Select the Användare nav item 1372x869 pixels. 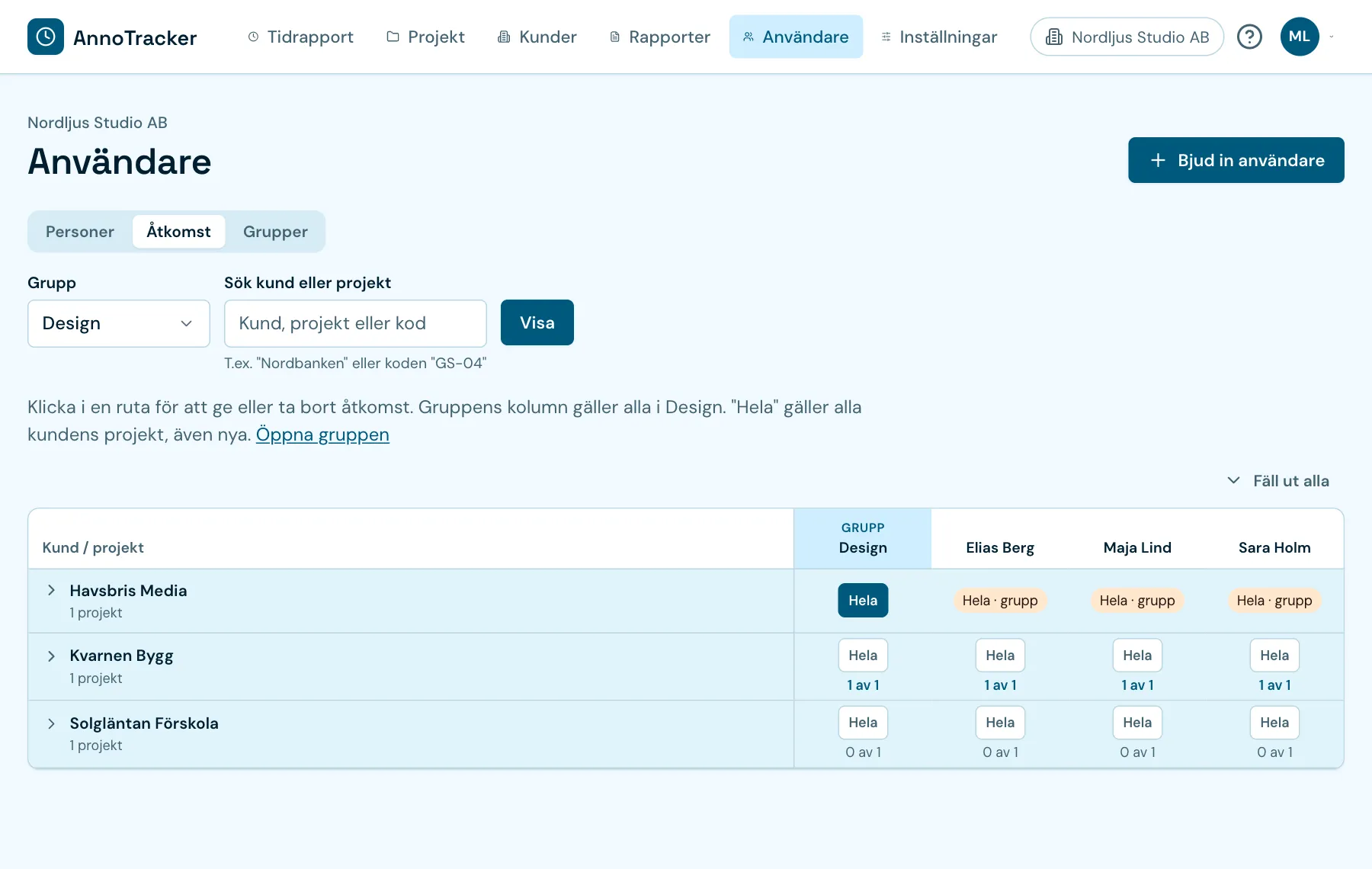(796, 37)
